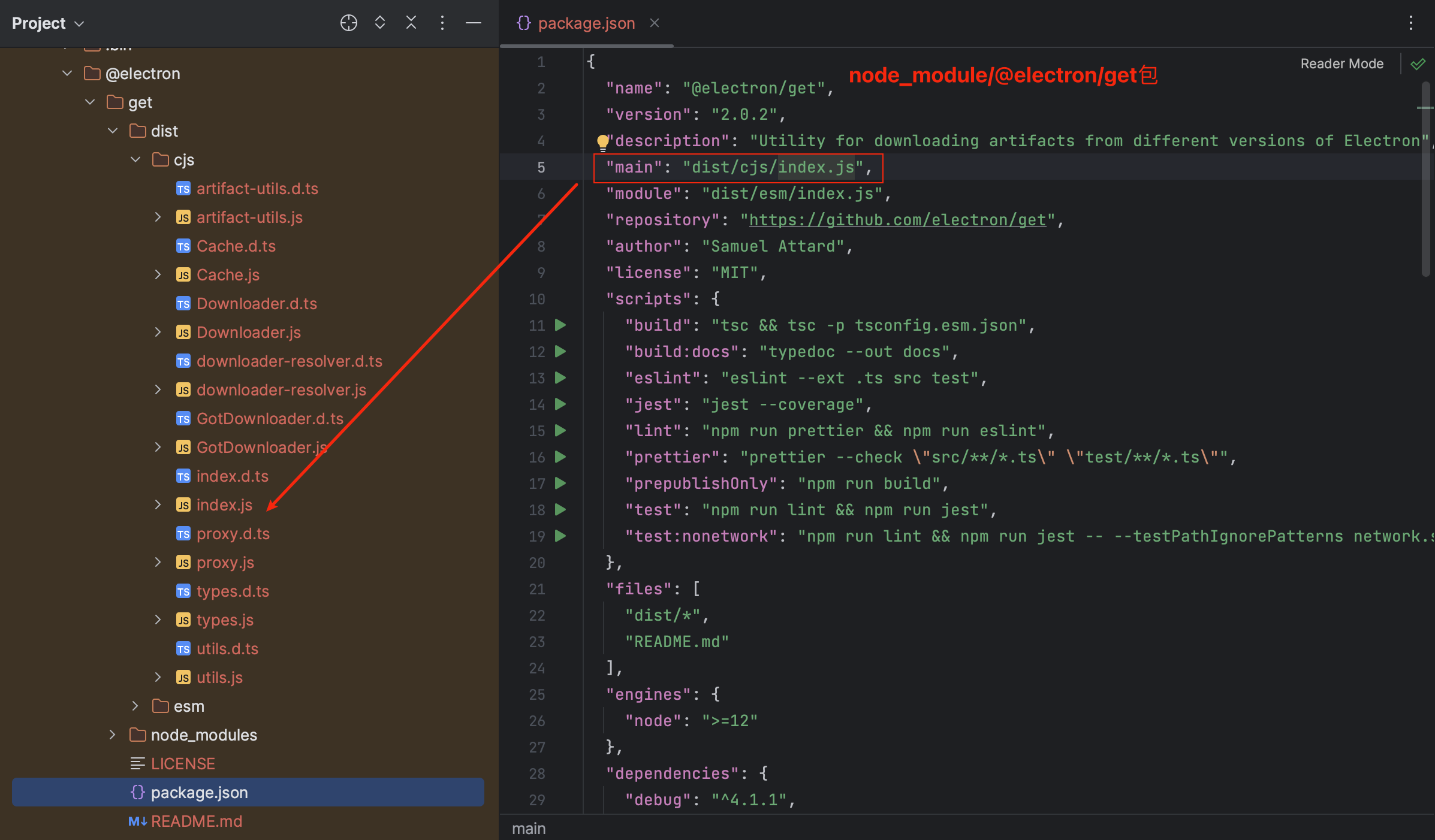Expand Downloader.js file node
The image size is (1435, 840).
pyautogui.click(x=158, y=332)
